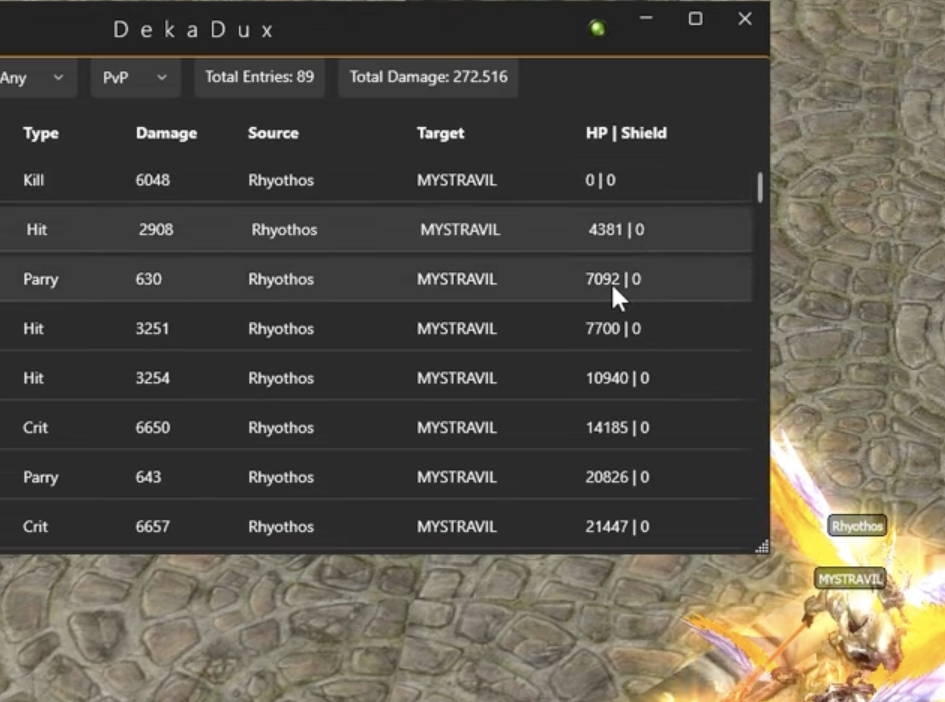The width and height of the screenshot is (945, 702).
Task: Minimize the DekaDux window
Action: tap(646, 19)
